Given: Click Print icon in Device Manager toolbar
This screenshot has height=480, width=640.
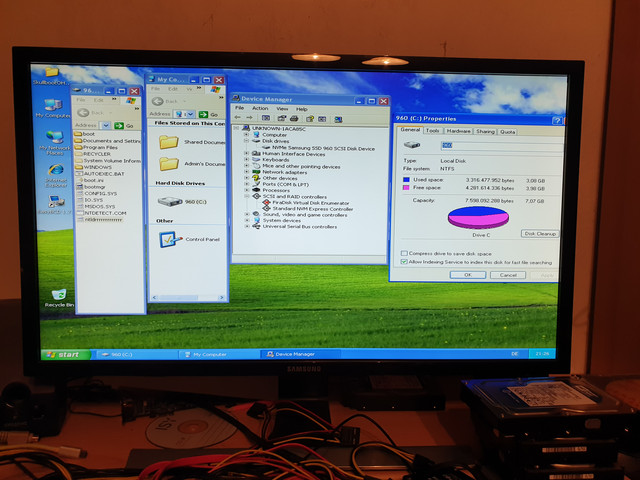Looking at the screenshot, I should pyautogui.click(x=294, y=119).
